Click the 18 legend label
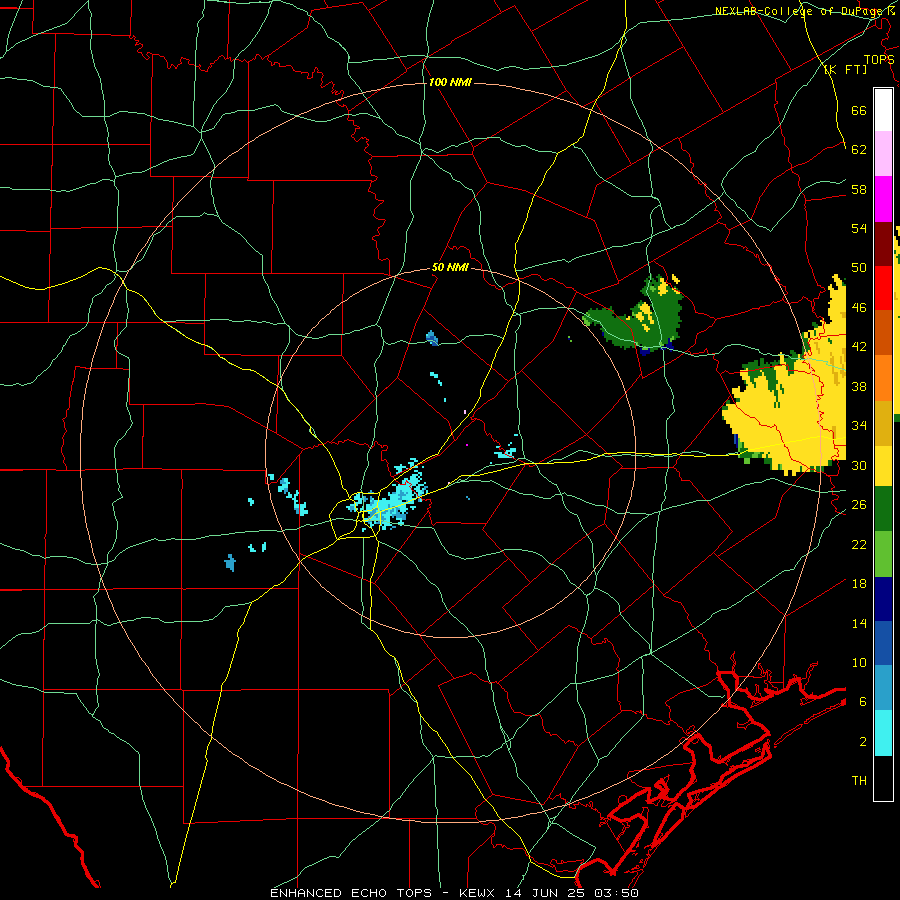The image size is (900, 900). pos(859,584)
